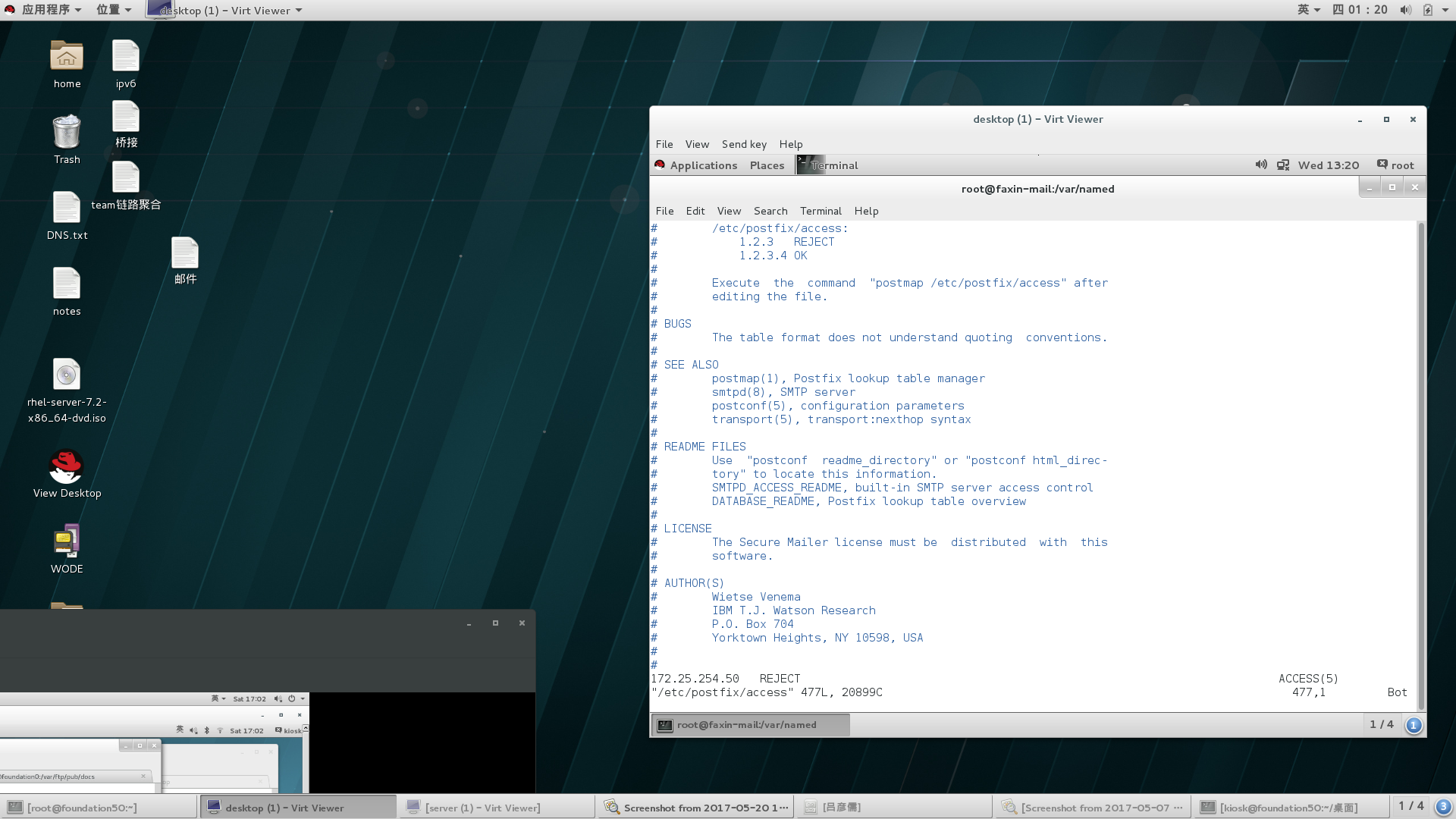This screenshot has height=819, width=1456.
Task: Open Virt Viewer Send key menu
Action: point(744,144)
